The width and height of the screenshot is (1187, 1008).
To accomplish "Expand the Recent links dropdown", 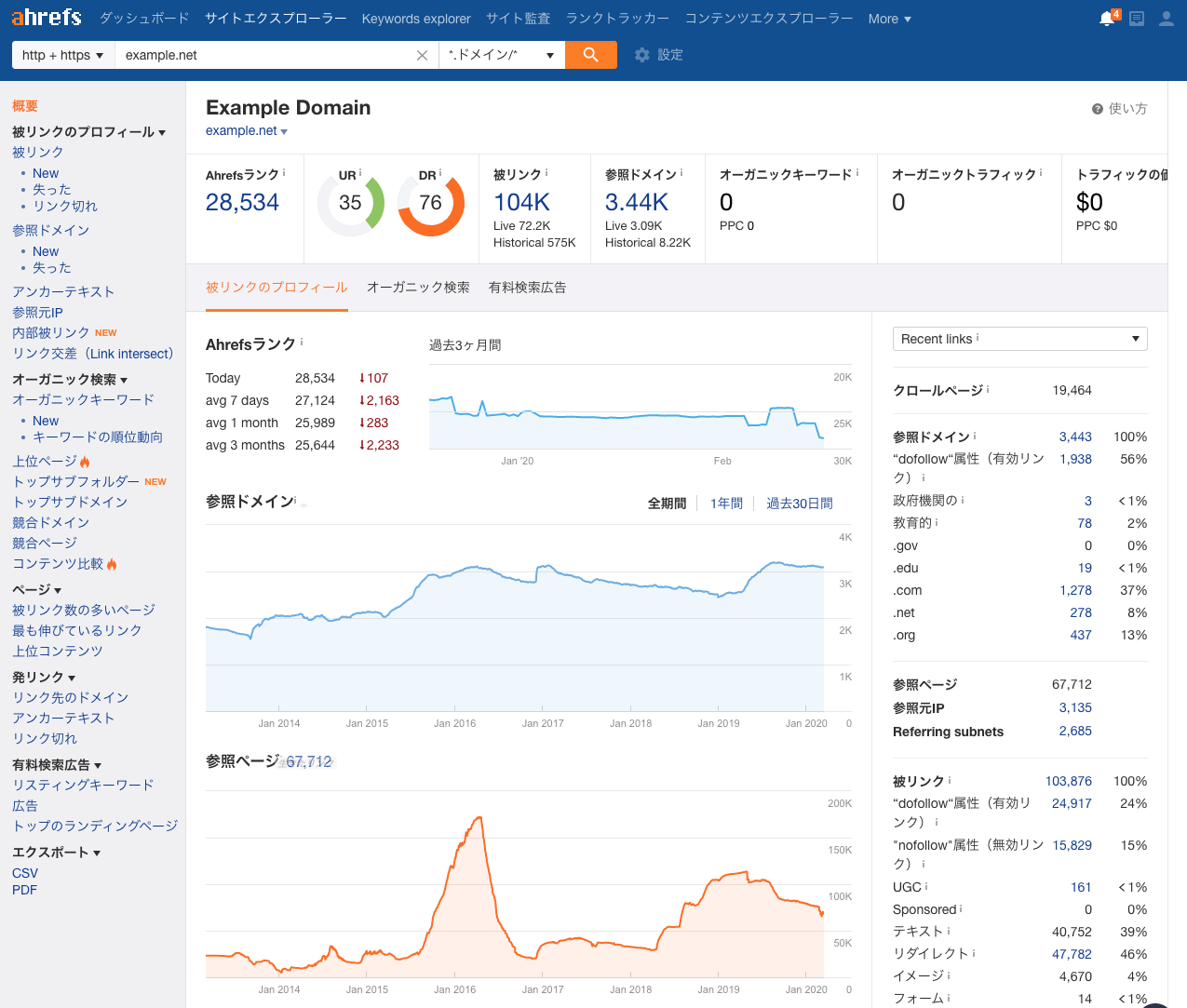I will [1019, 339].
